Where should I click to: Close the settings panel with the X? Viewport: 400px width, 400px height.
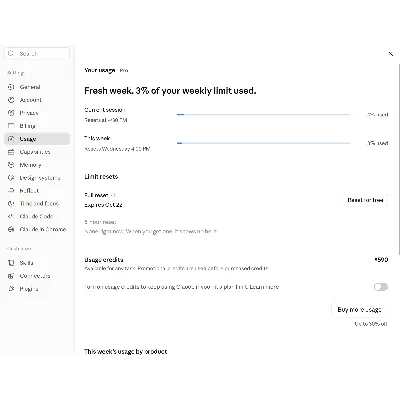click(391, 54)
